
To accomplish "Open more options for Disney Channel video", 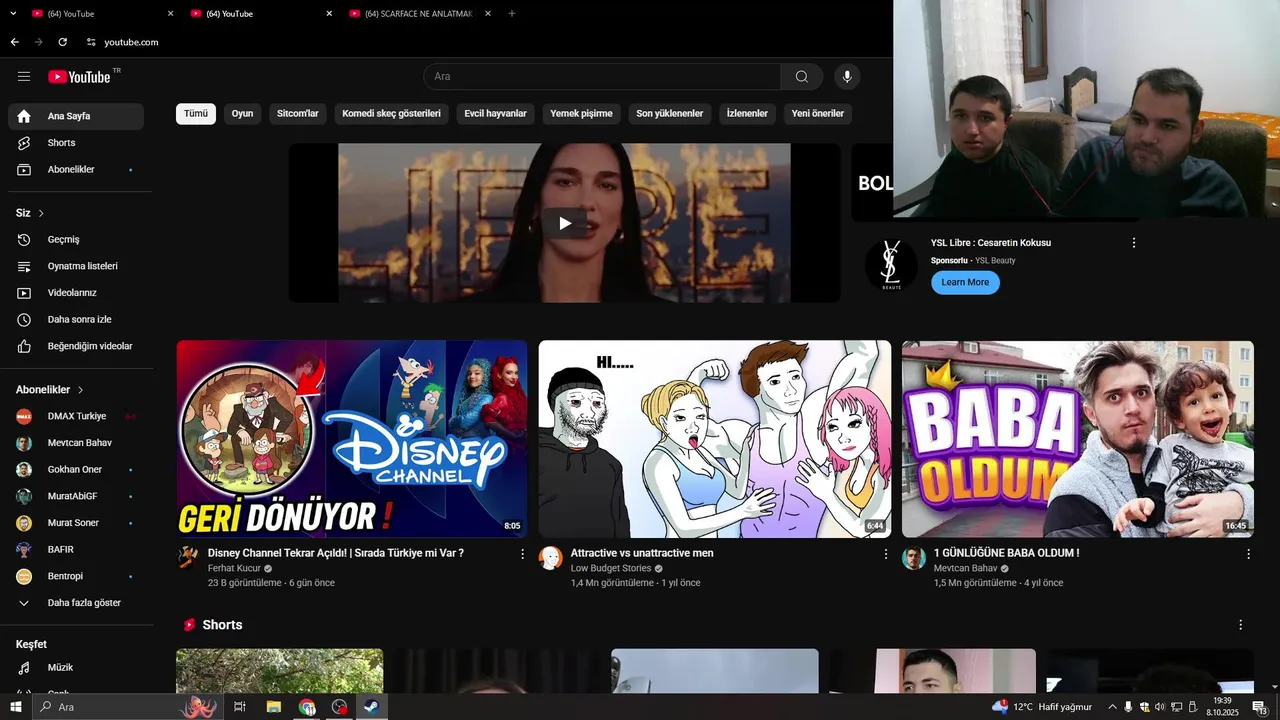I will [x=521, y=554].
